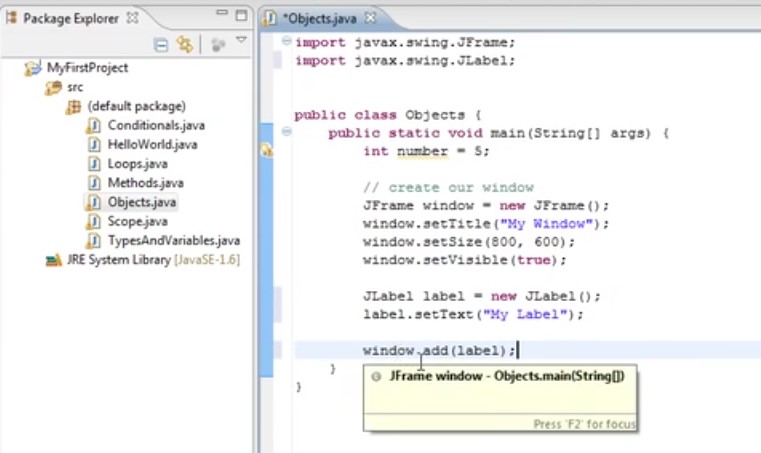Switch to the Objects.java editor tab
The image size is (761, 453).
(x=319, y=18)
